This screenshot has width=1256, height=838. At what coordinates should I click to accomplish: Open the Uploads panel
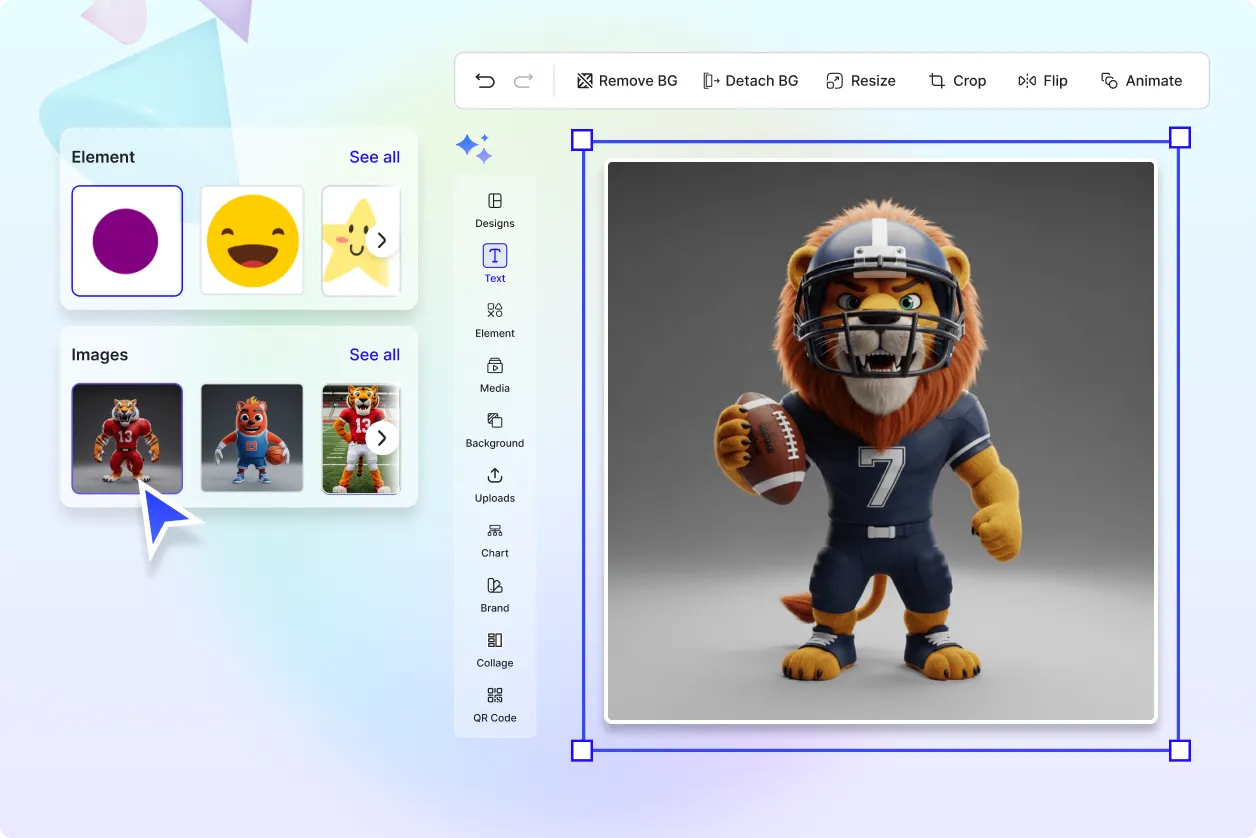(495, 485)
